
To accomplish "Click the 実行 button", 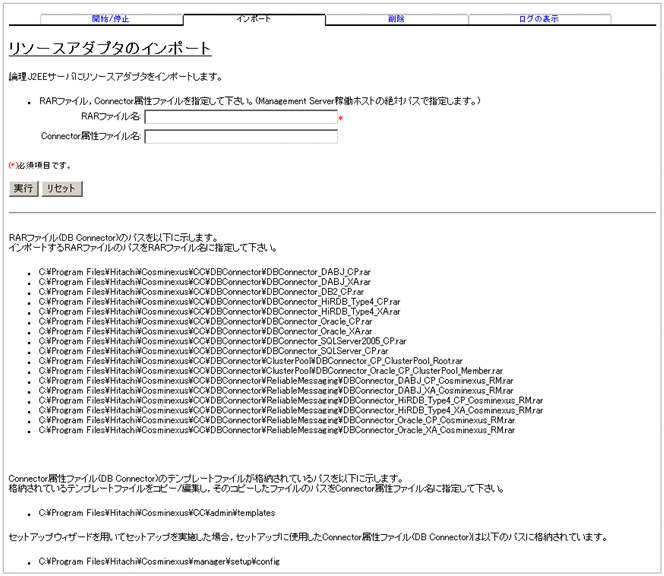I will (x=23, y=188).
